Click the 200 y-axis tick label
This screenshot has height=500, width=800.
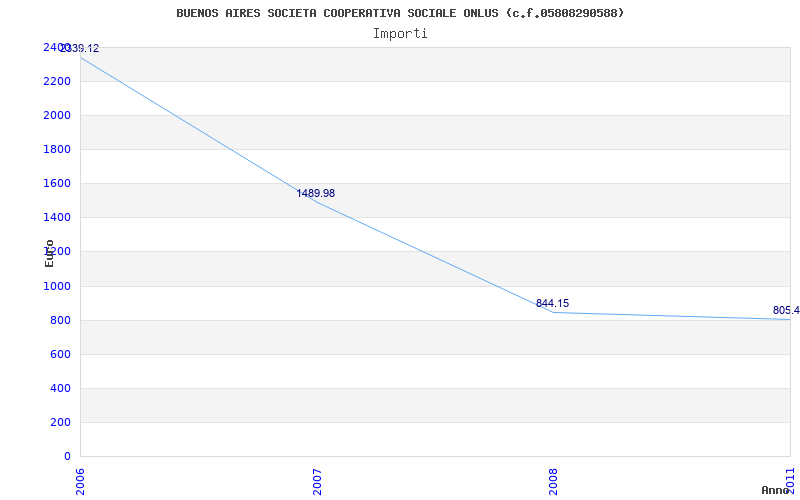pyautogui.click(x=60, y=422)
